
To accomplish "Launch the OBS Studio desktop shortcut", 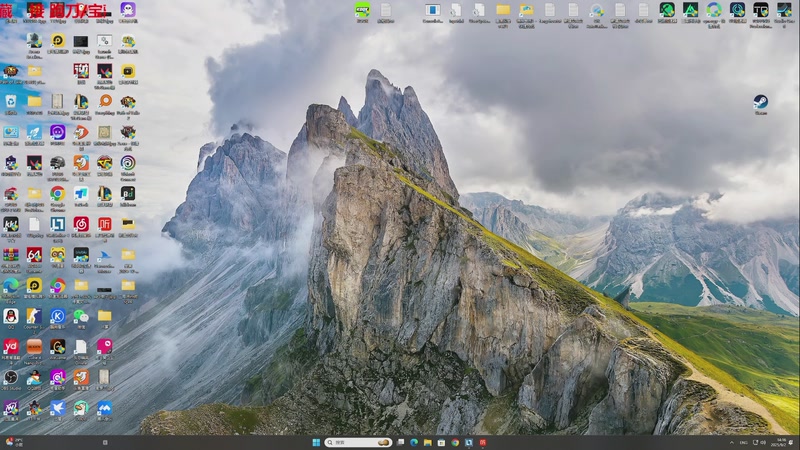I will point(11,378).
